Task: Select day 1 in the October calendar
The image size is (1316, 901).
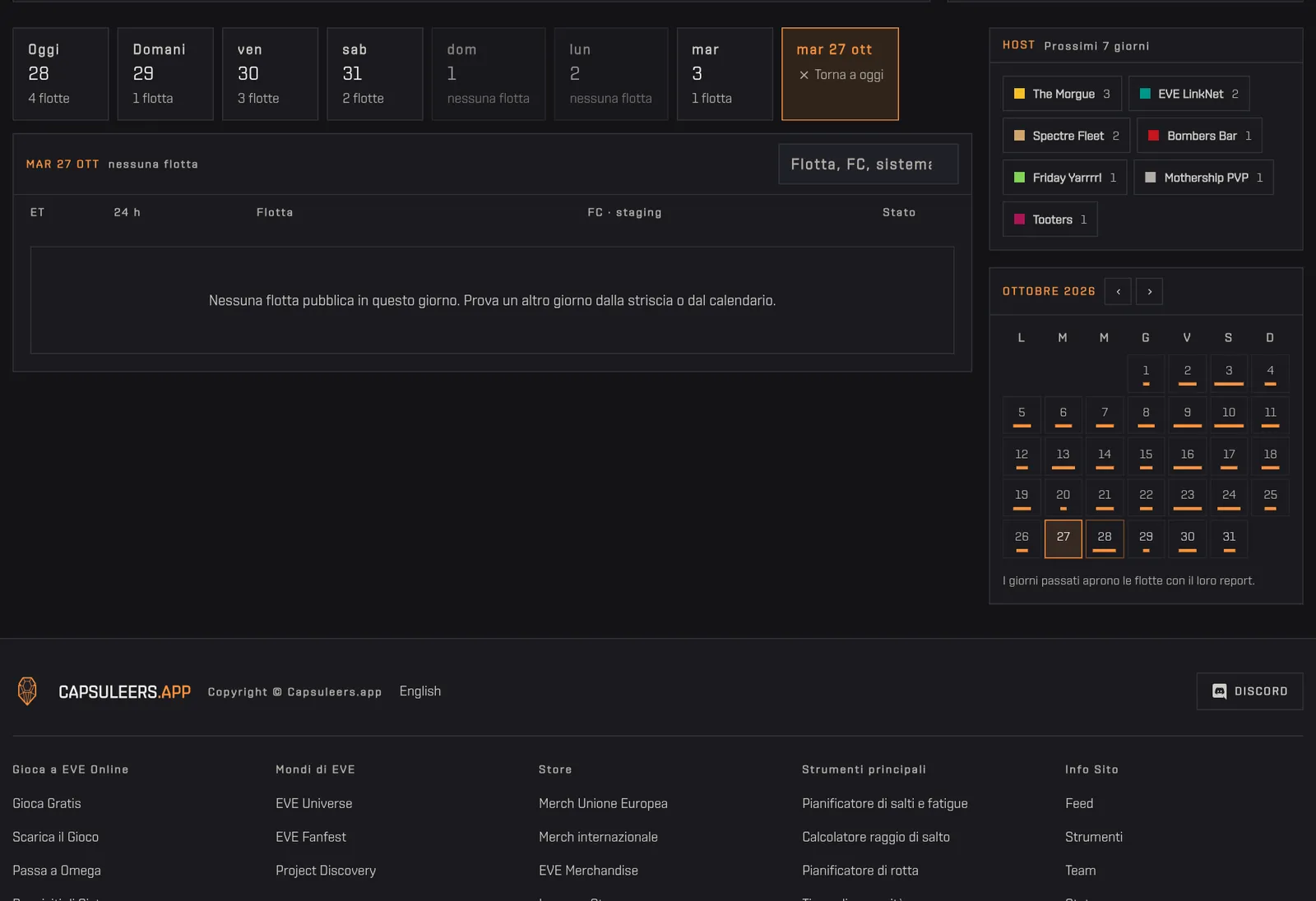Action: [x=1146, y=373]
